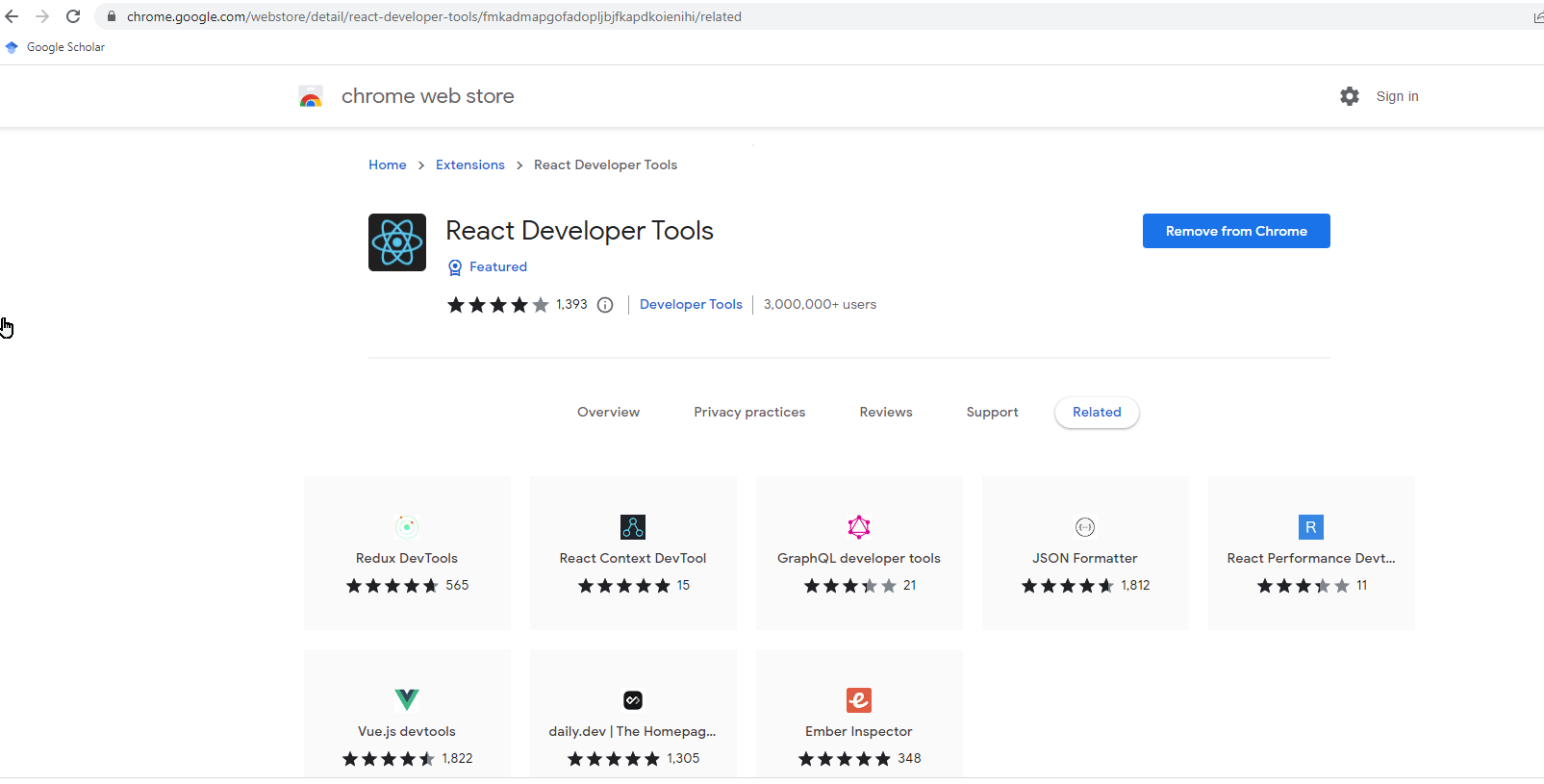The height and width of the screenshot is (784, 1544).
Task: Click Vue.js devtools 1,822 rating count
Action: pos(457,758)
